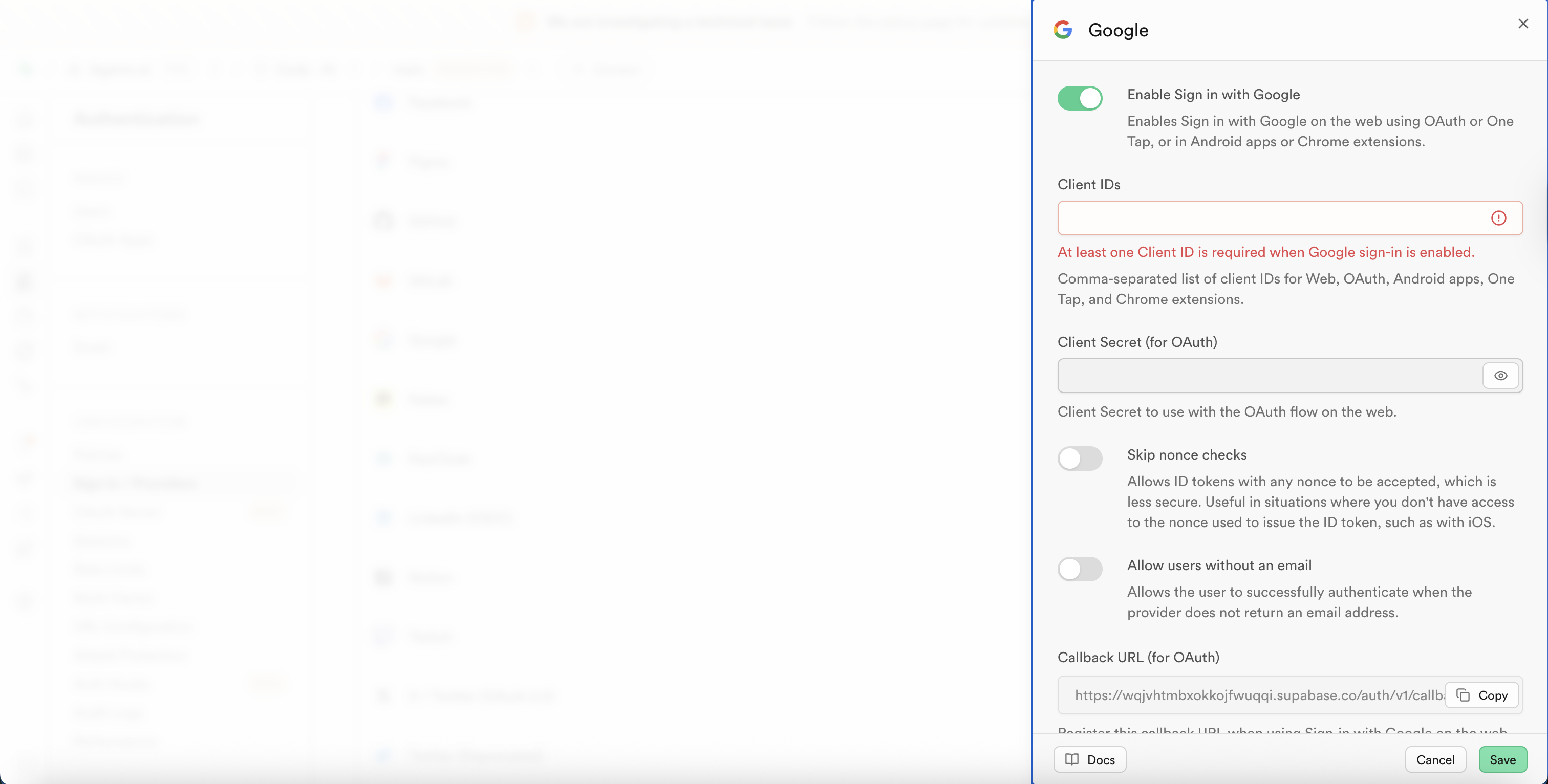Click the red error icon in Client IDs
The width and height of the screenshot is (1548, 784).
click(x=1498, y=218)
